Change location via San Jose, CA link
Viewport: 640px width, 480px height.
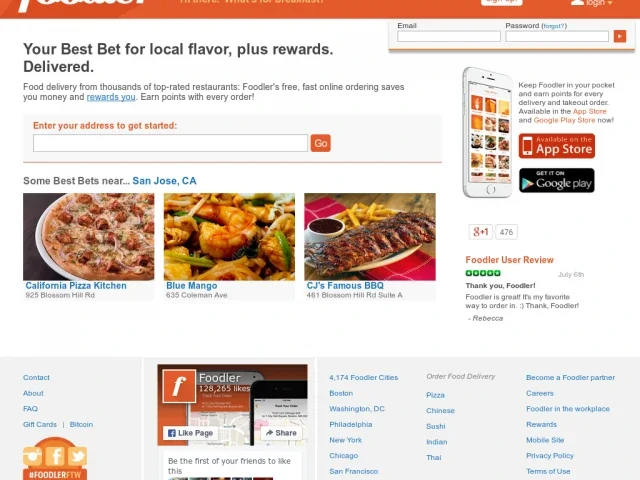coord(164,181)
